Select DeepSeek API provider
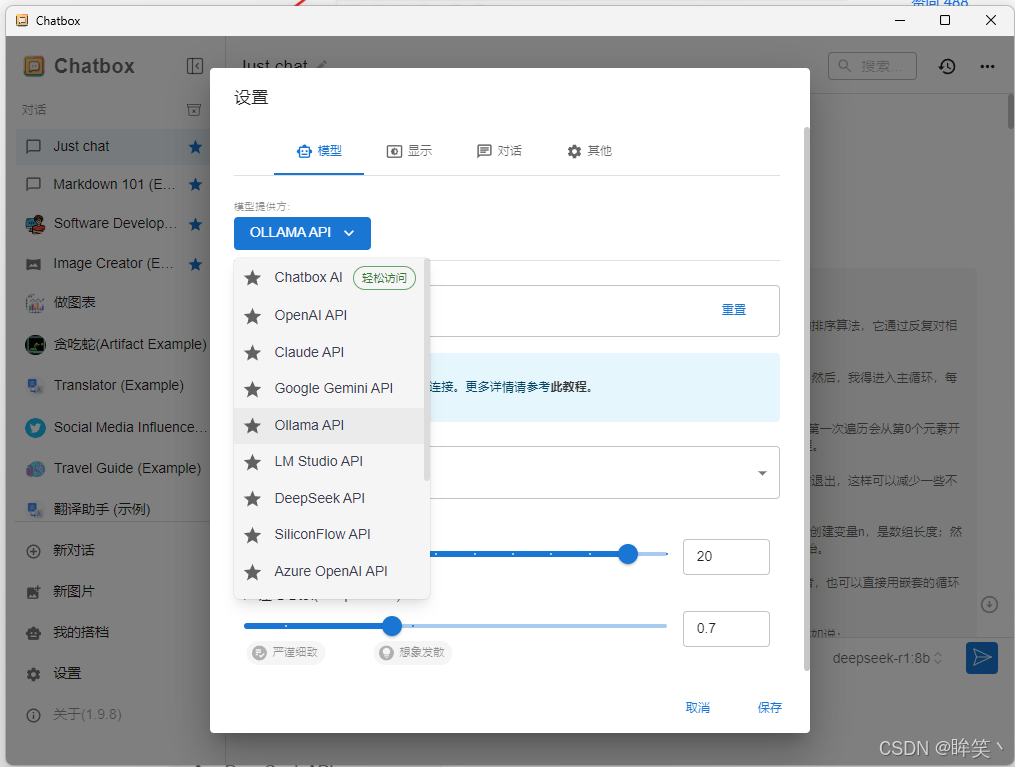 (x=329, y=498)
